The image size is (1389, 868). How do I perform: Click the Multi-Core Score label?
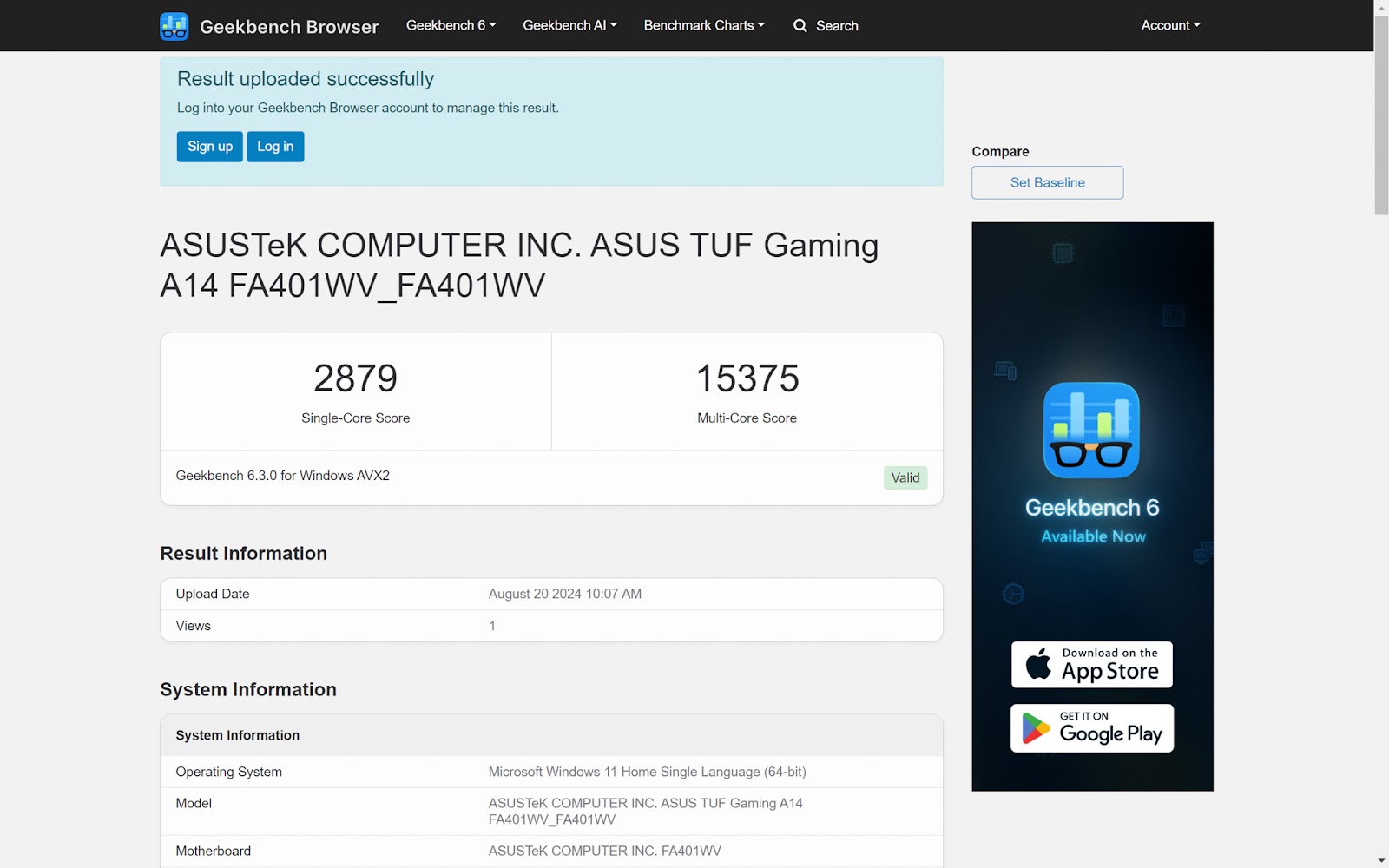pos(747,418)
